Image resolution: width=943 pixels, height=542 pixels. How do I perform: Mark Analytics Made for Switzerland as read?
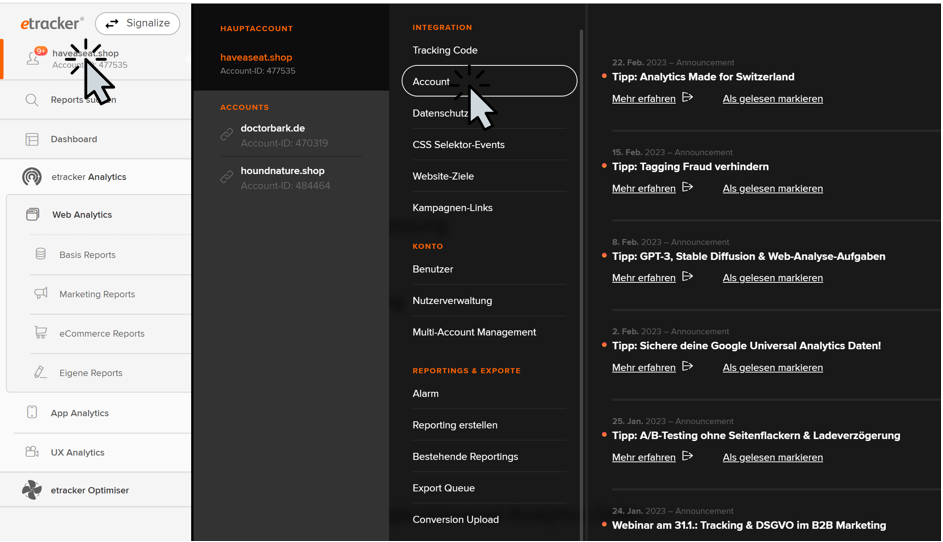click(773, 99)
